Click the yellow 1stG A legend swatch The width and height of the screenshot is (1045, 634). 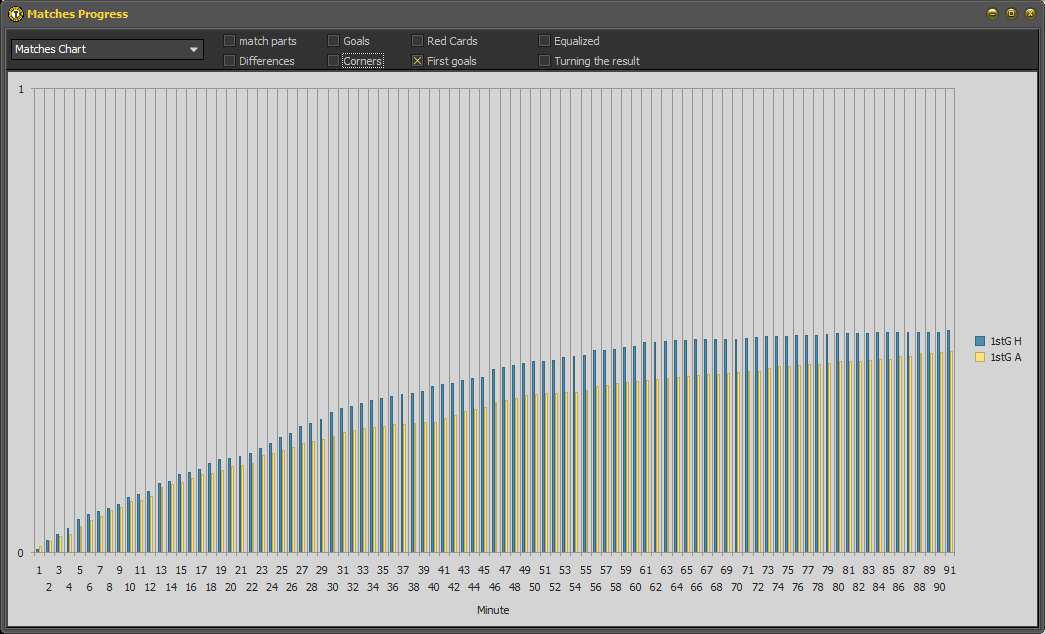(980, 357)
